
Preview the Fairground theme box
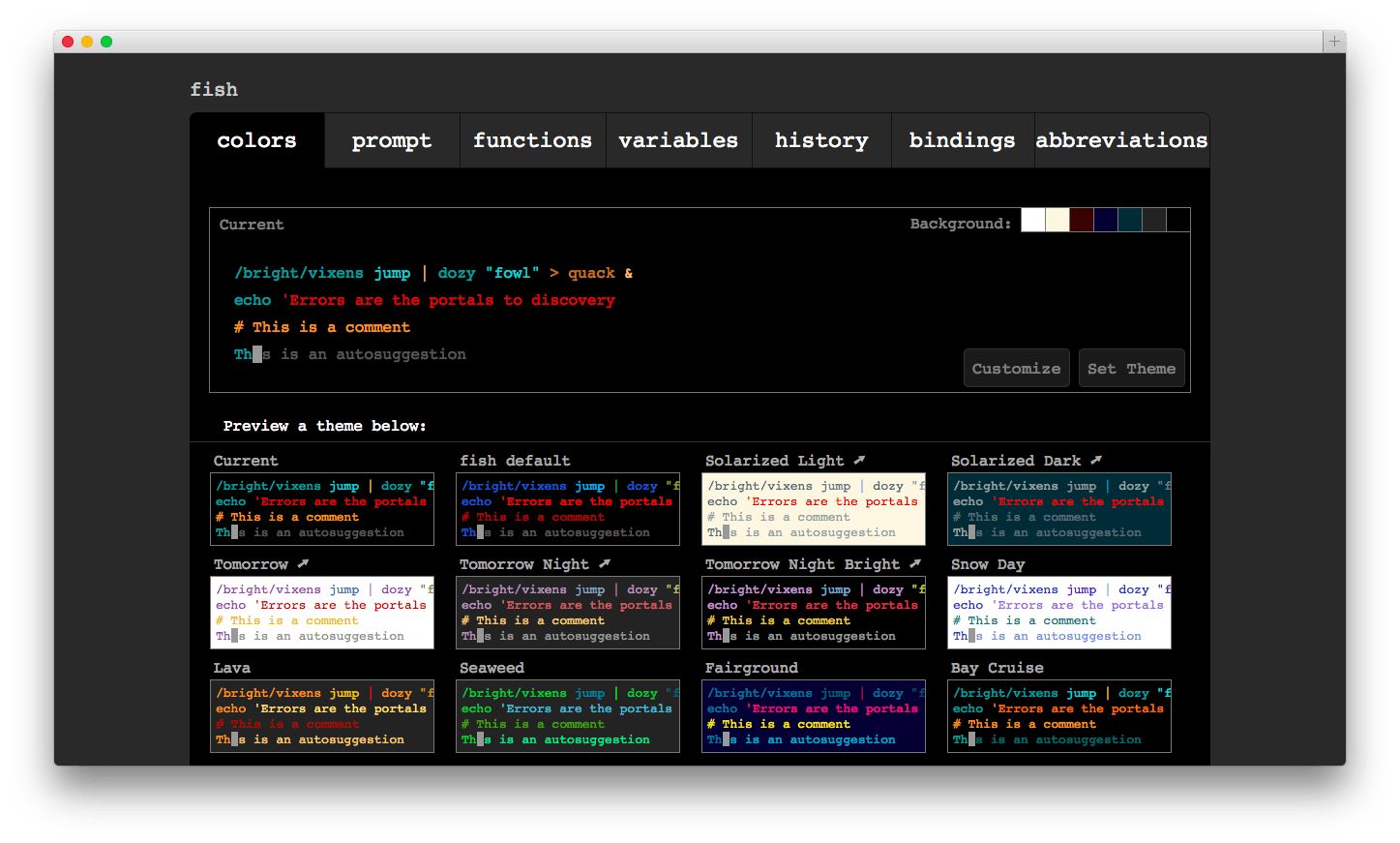pyautogui.click(x=814, y=716)
